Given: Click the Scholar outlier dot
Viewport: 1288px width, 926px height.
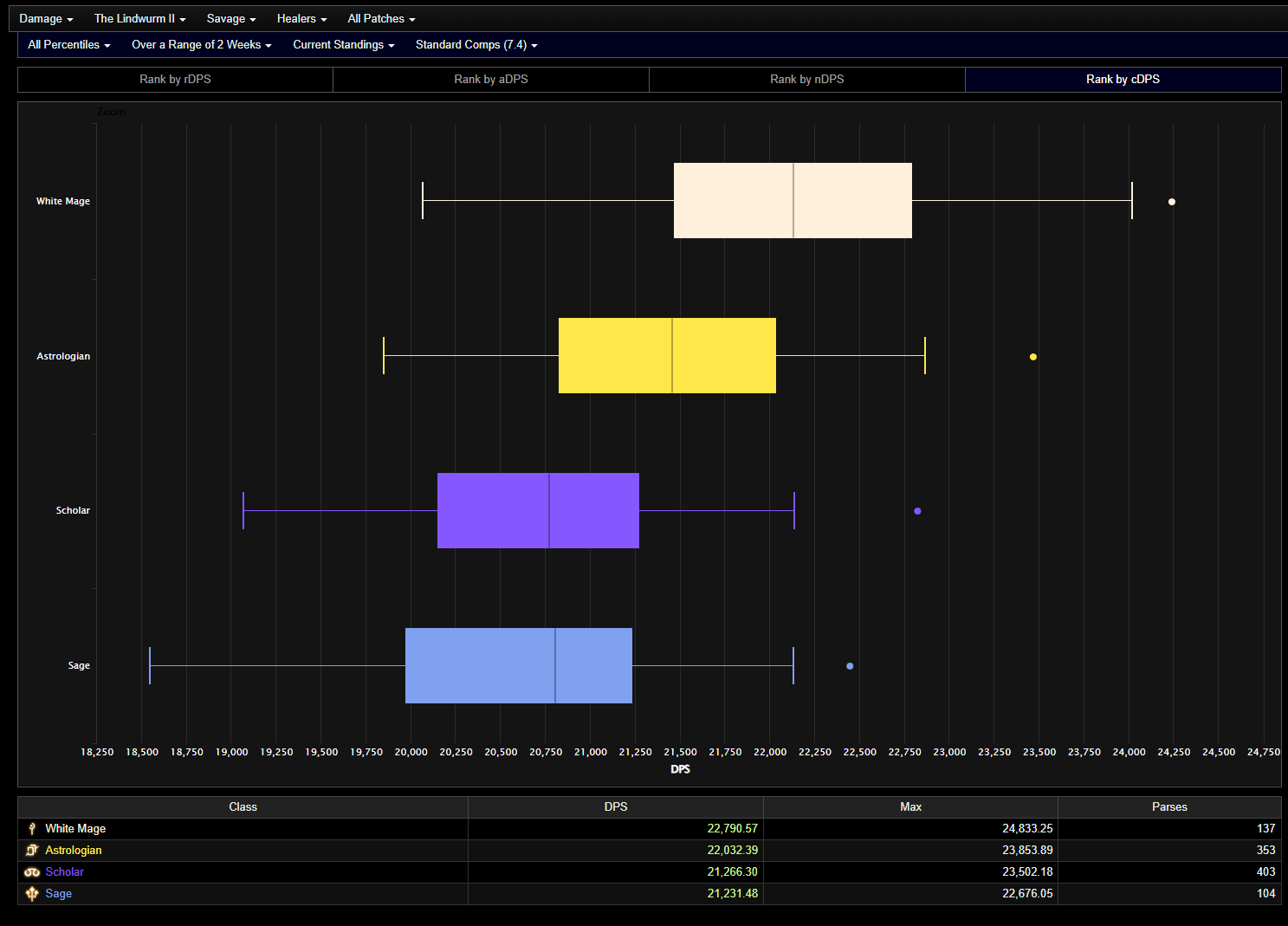Looking at the screenshot, I should click(917, 511).
